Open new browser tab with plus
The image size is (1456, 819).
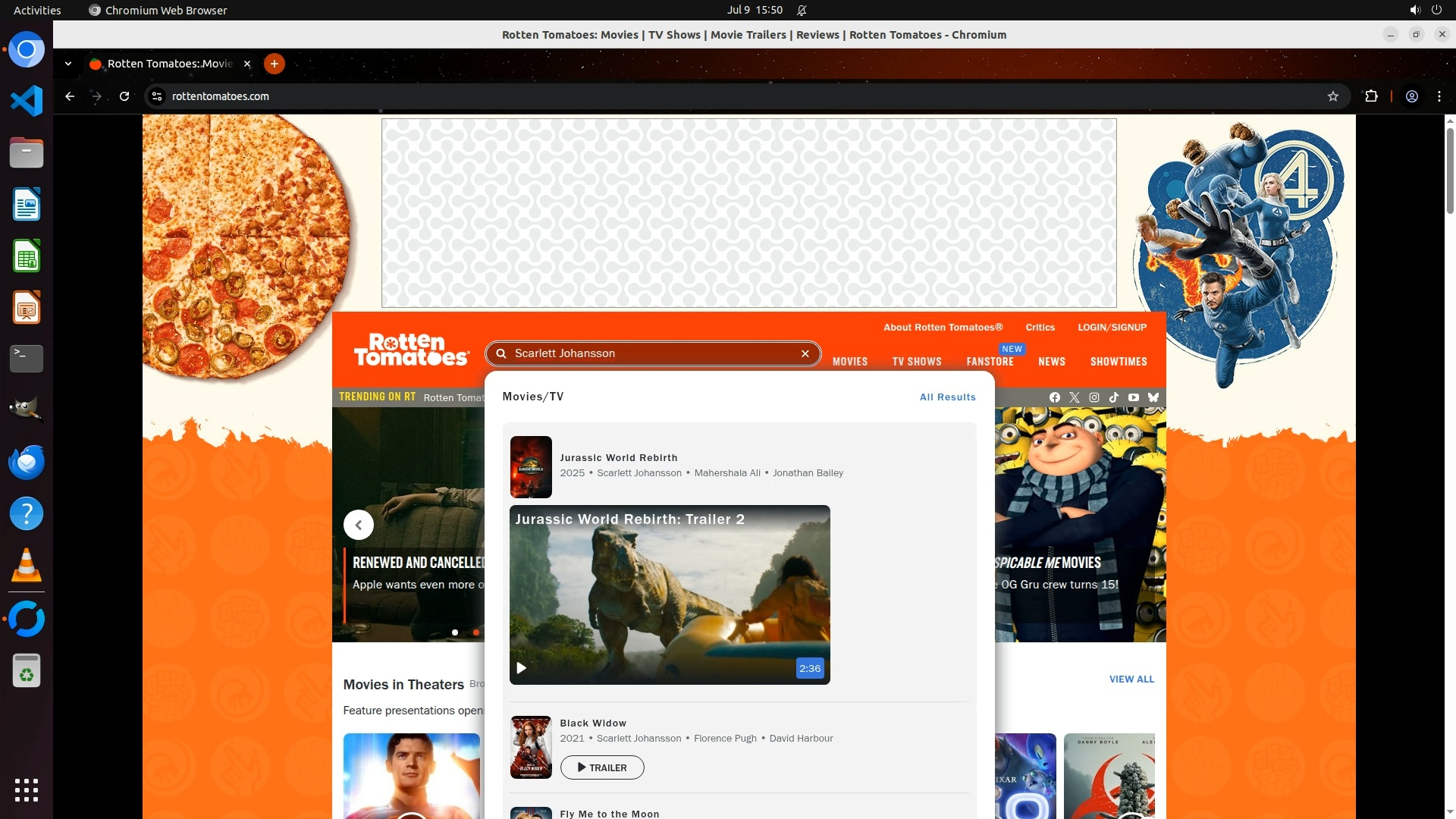click(275, 64)
